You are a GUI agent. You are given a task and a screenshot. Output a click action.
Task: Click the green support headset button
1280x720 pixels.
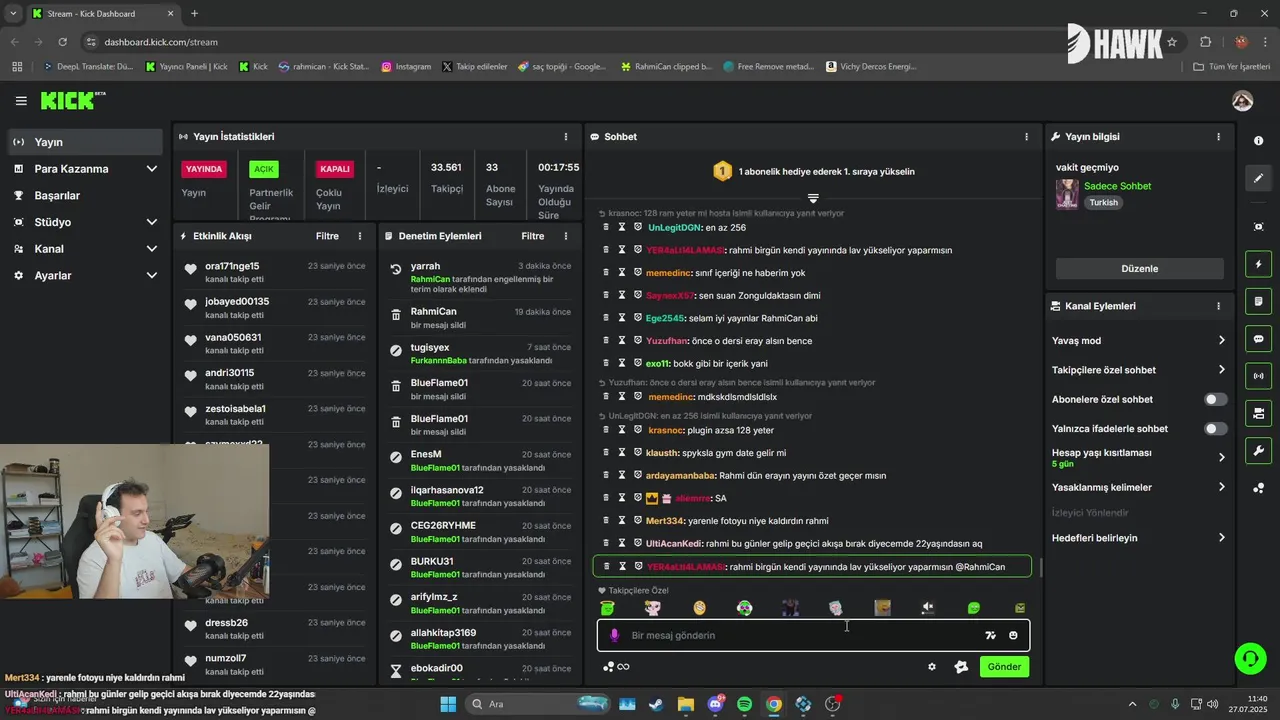(1250, 658)
